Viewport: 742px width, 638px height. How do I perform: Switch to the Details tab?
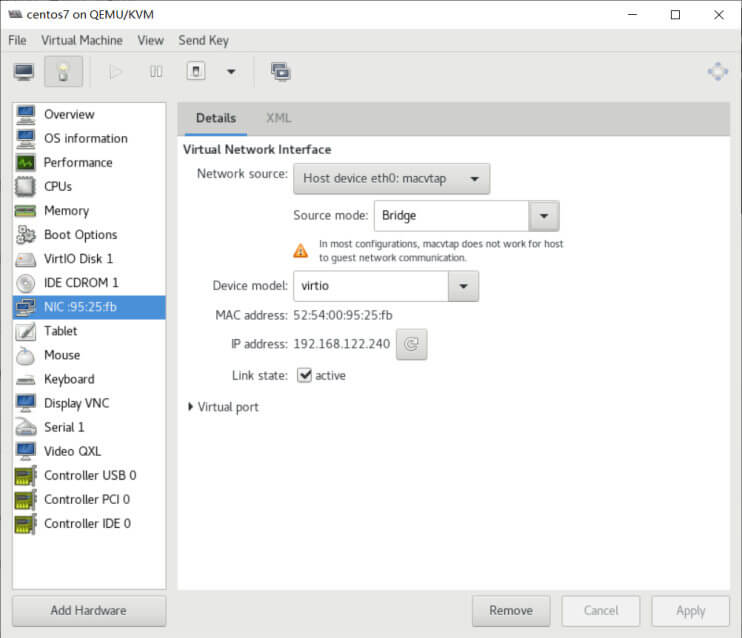point(216,118)
